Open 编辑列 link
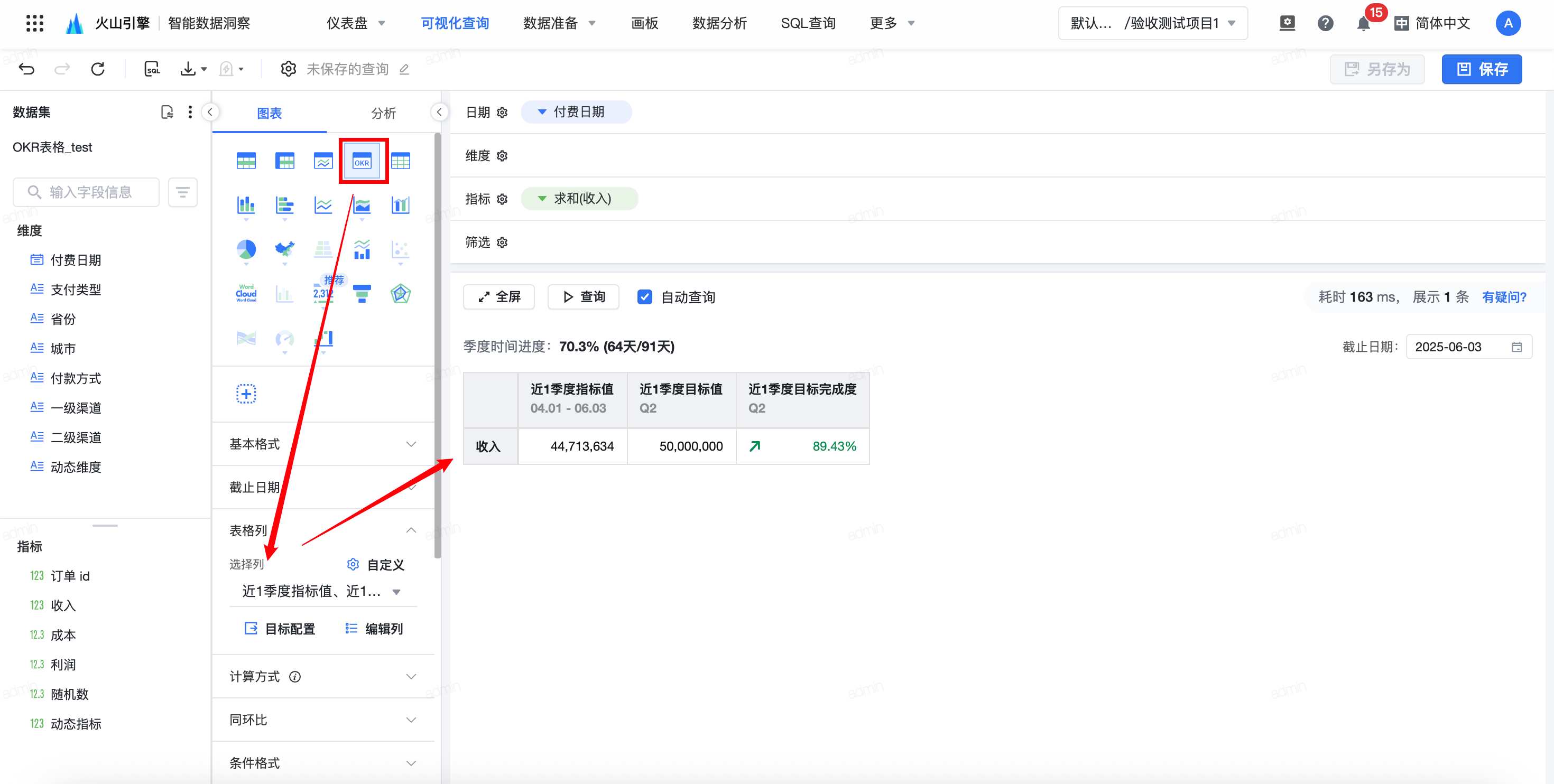This screenshot has height=784, width=1554. [x=374, y=629]
